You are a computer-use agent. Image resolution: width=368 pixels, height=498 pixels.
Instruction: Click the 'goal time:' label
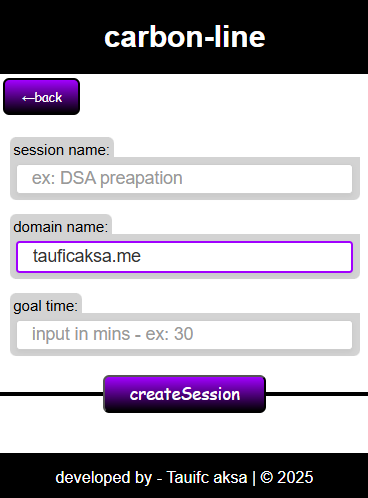point(46,306)
